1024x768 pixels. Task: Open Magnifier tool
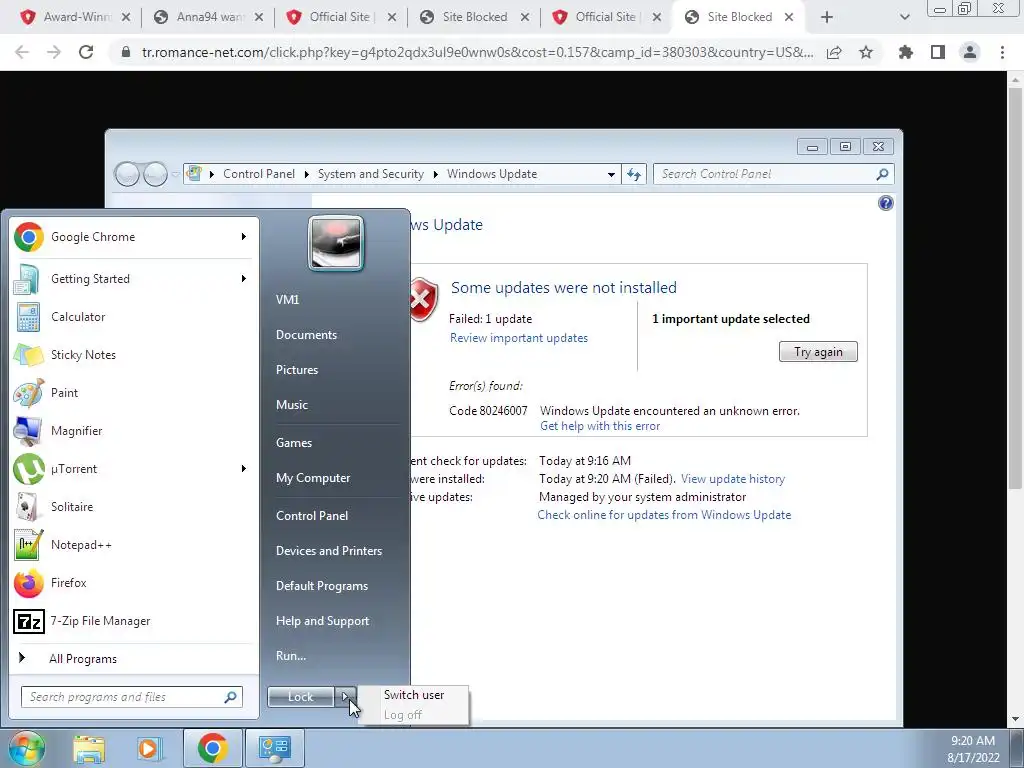click(133, 430)
